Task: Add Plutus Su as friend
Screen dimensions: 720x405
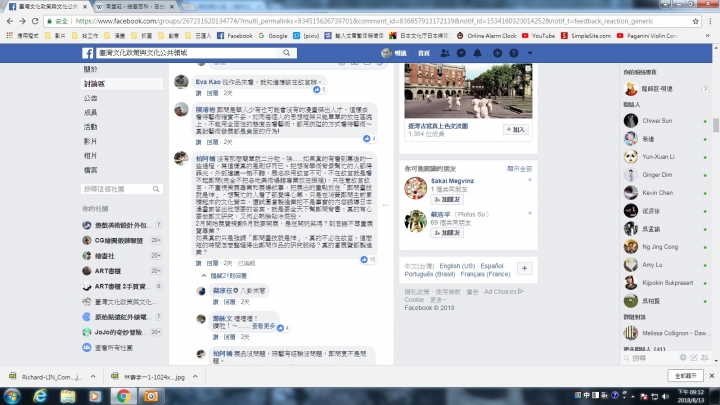Action: (447, 232)
